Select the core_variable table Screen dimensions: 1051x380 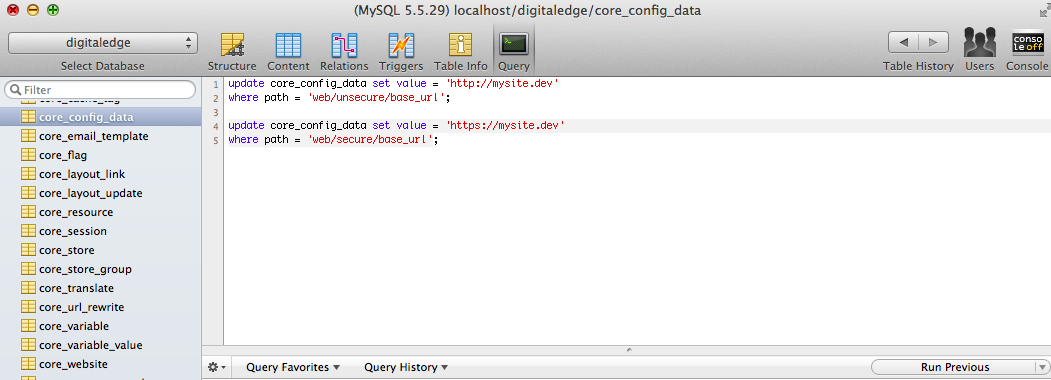(101, 326)
